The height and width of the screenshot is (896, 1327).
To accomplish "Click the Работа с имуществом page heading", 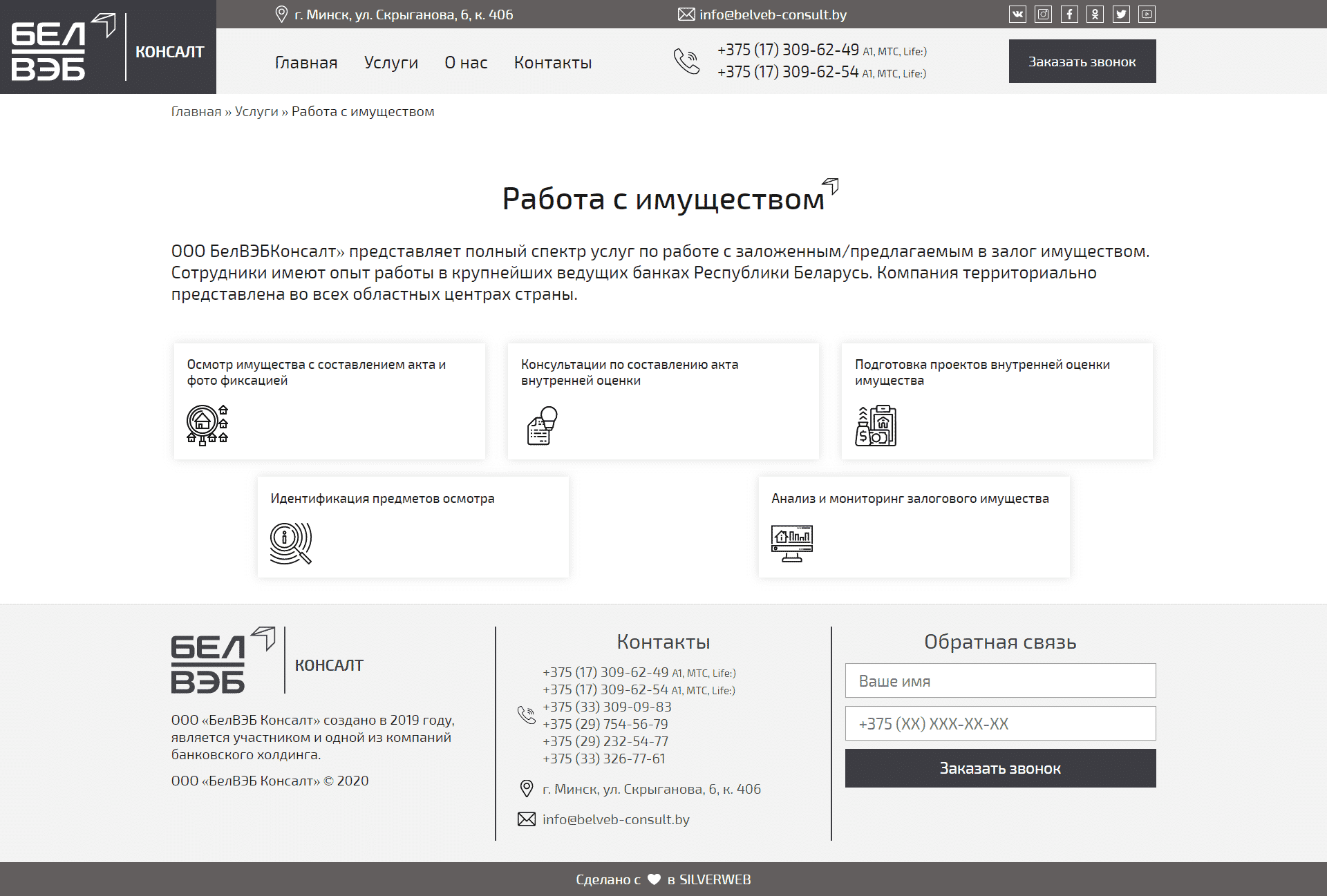I will [663, 199].
